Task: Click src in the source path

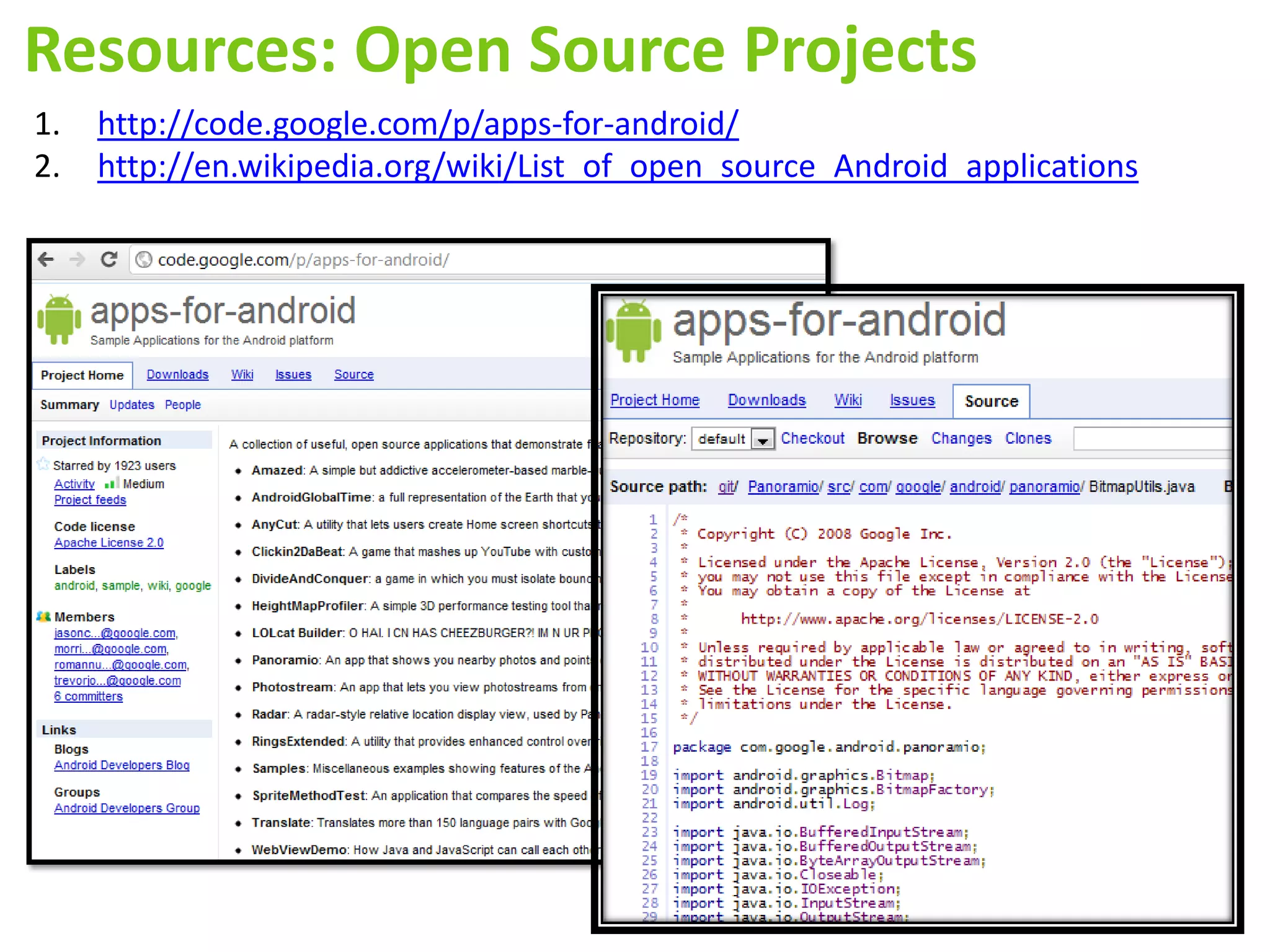Action: coord(838,487)
